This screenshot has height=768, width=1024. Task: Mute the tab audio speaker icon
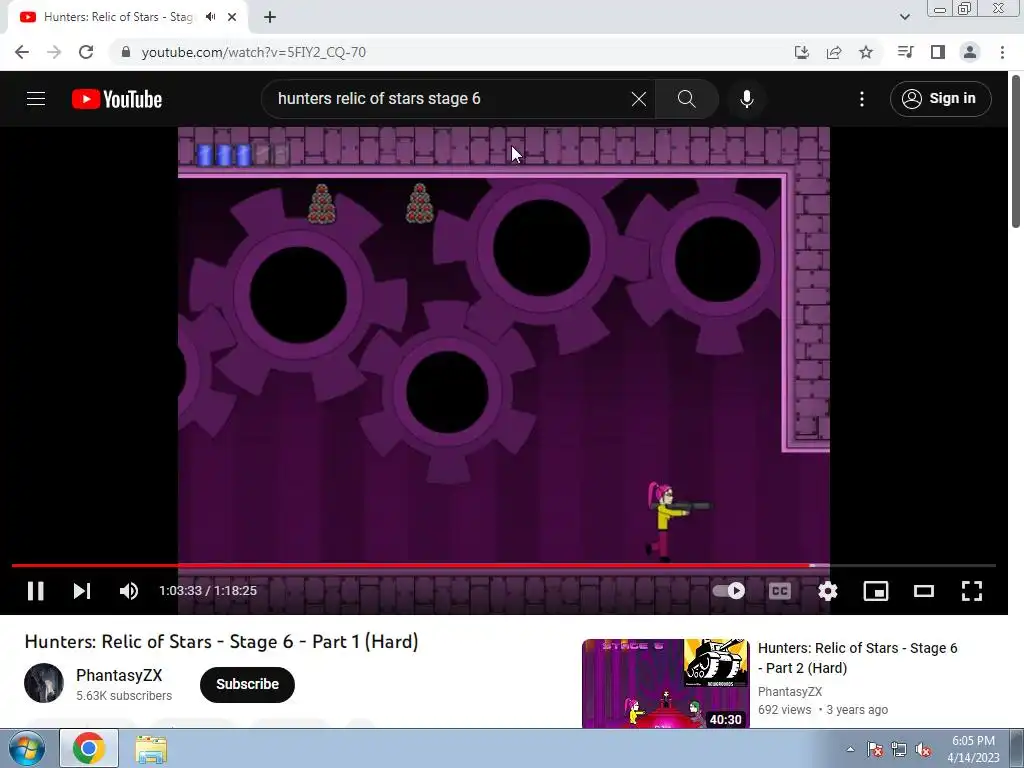coord(210,17)
